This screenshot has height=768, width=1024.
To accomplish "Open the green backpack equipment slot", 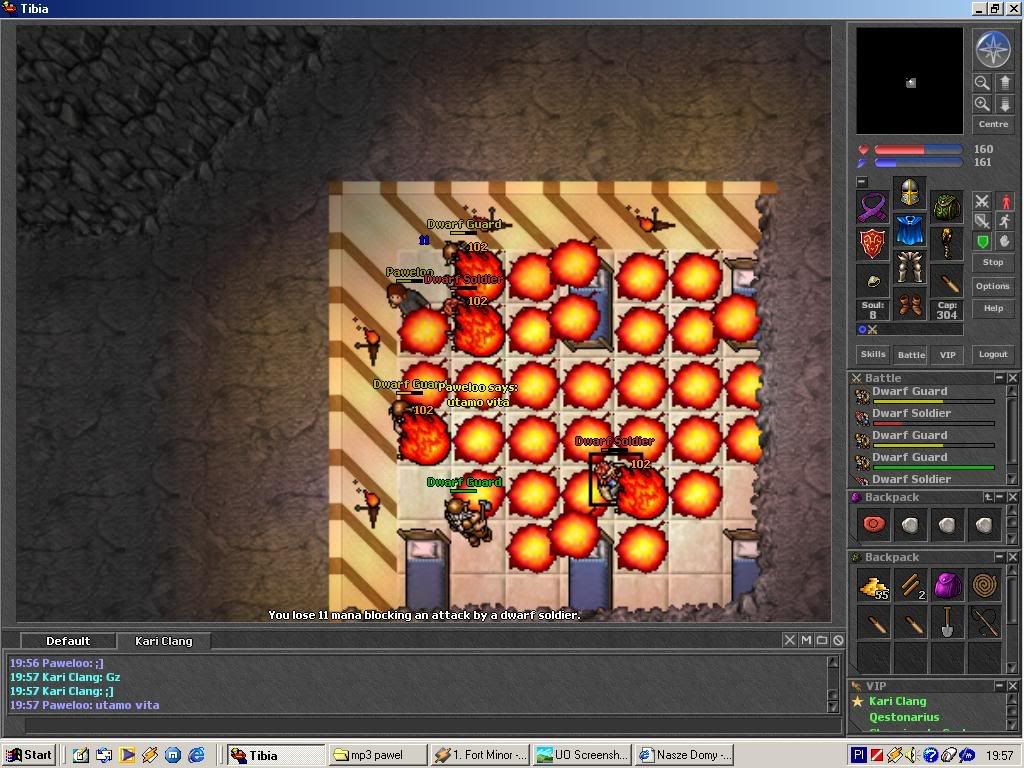I will click(x=947, y=207).
